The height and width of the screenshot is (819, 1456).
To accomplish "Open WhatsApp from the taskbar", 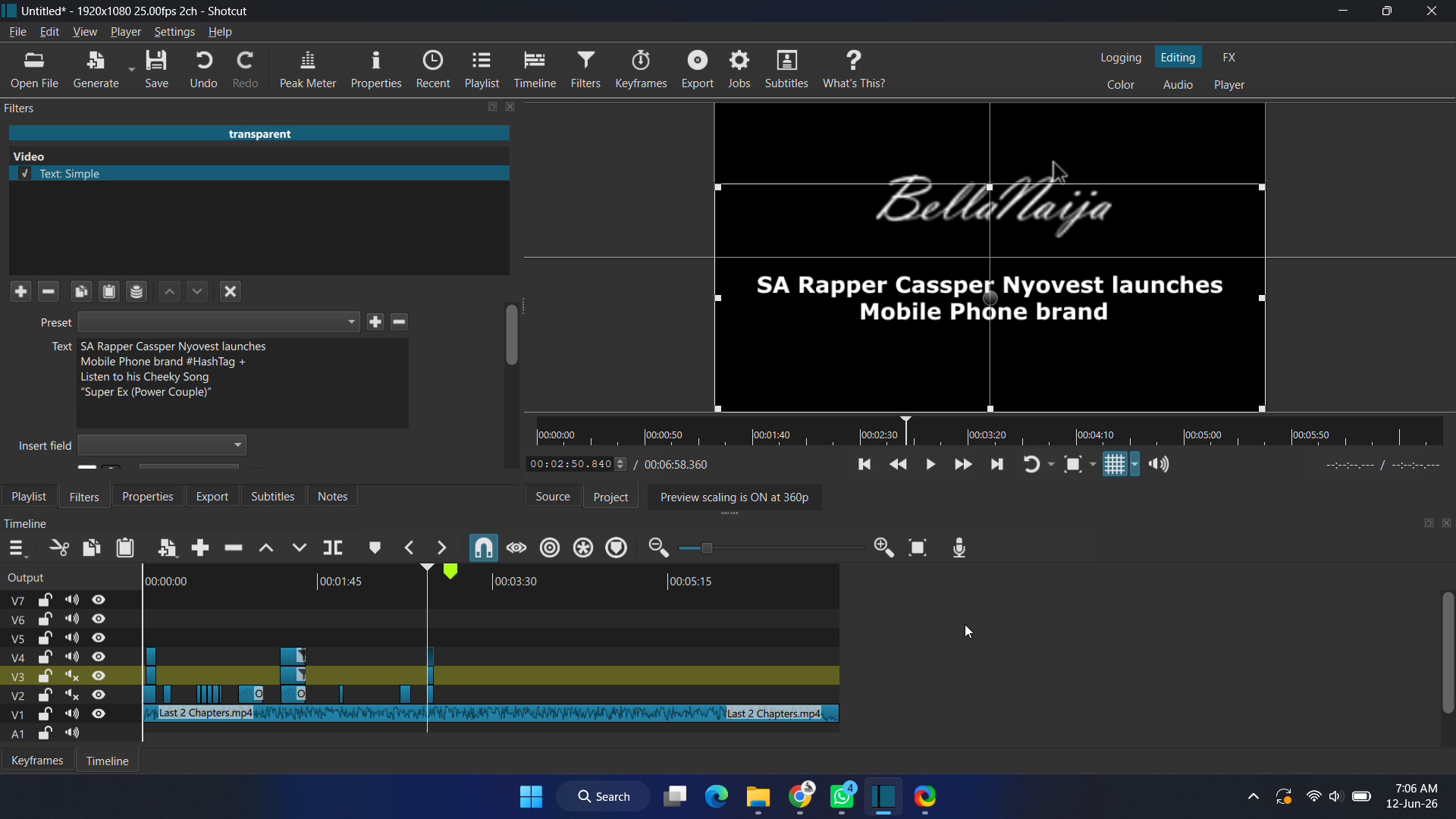I will coord(842,796).
